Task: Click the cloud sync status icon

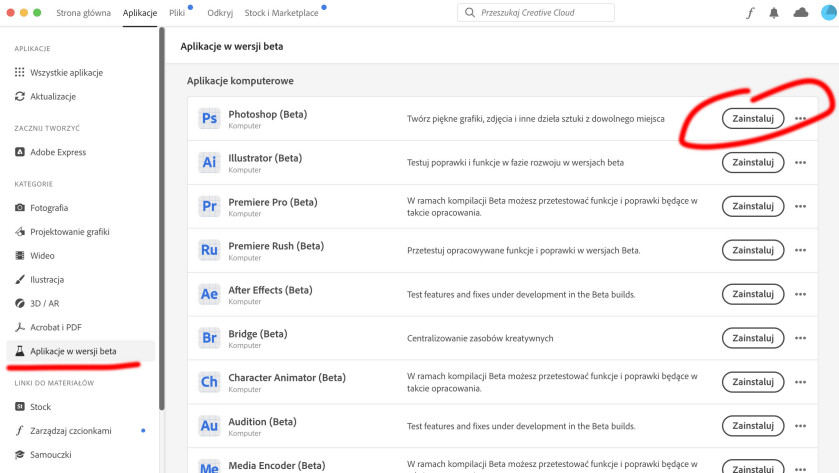Action: [800, 12]
